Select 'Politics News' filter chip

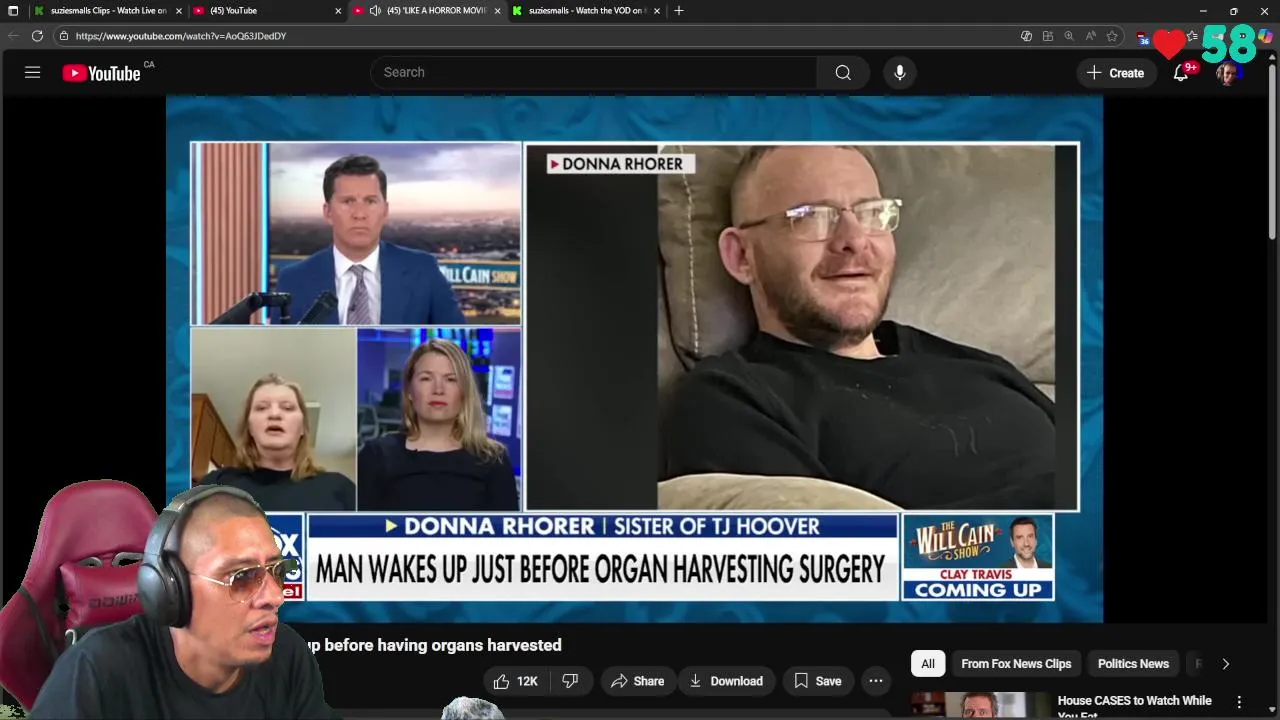pos(1133,664)
